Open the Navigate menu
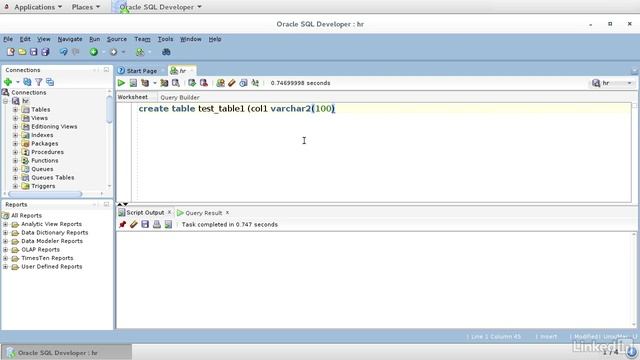640x360 pixels. tap(70, 39)
